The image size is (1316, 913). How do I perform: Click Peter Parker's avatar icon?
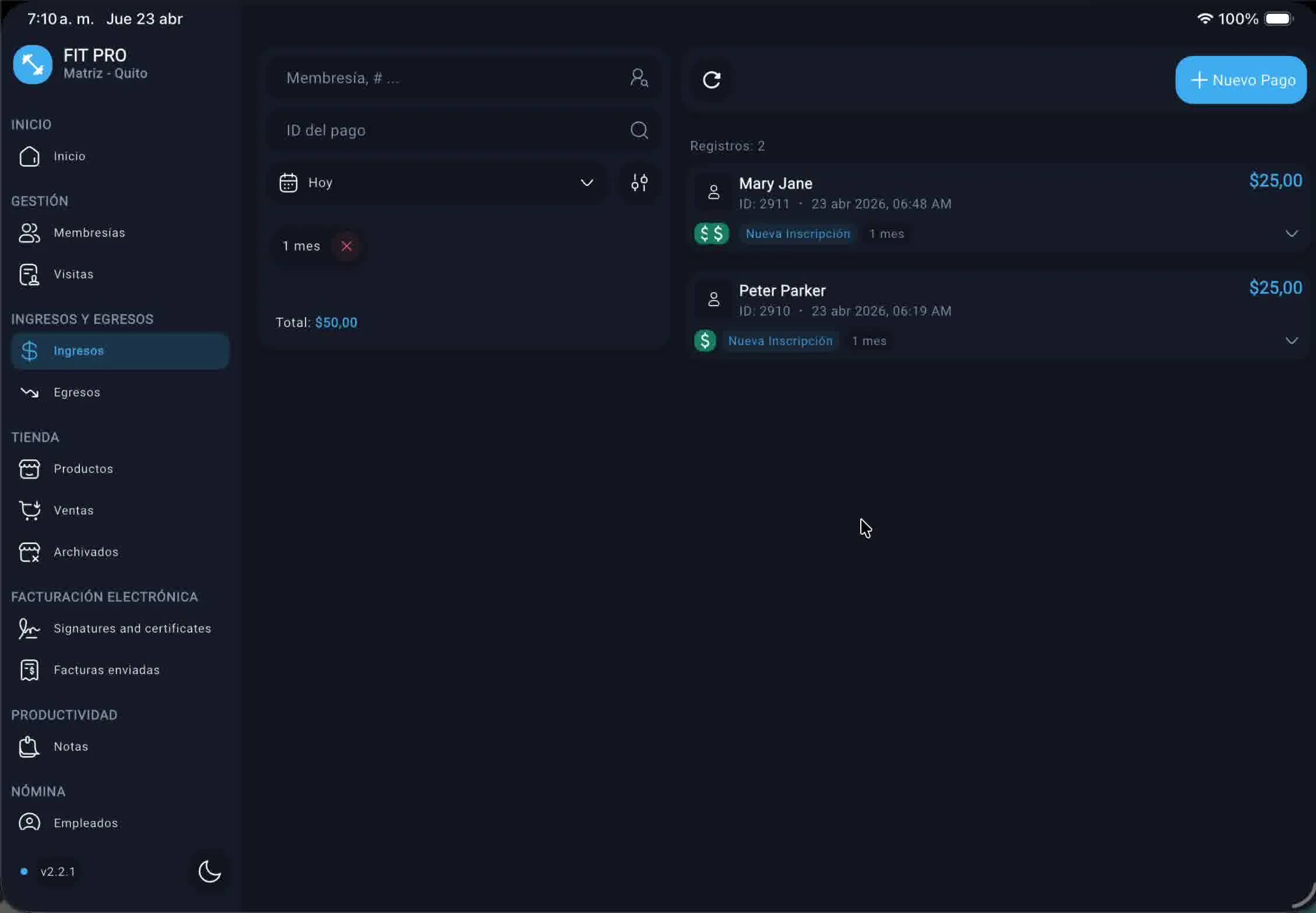pyautogui.click(x=713, y=299)
